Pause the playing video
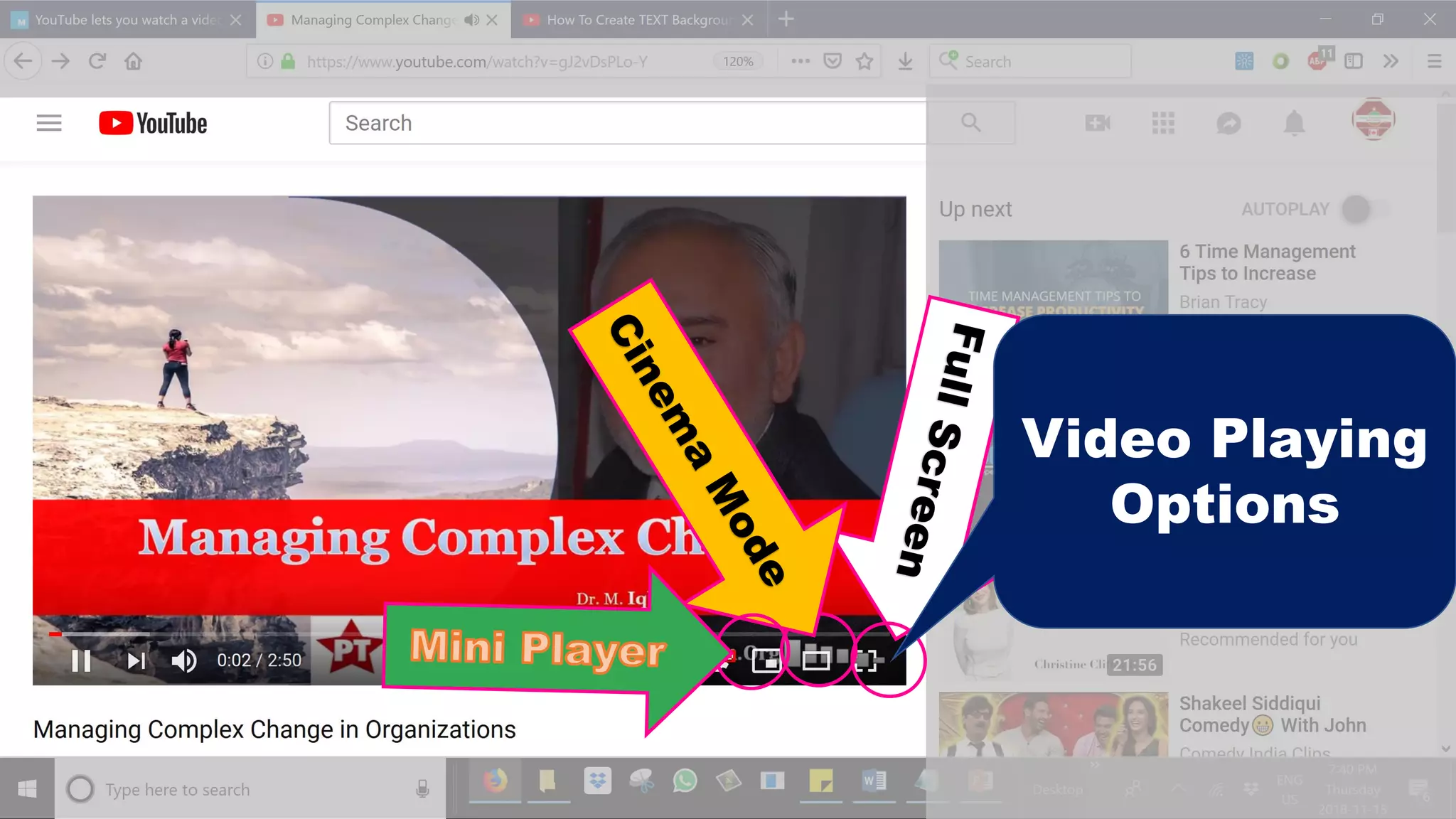Image resolution: width=1456 pixels, height=819 pixels. pyautogui.click(x=81, y=660)
